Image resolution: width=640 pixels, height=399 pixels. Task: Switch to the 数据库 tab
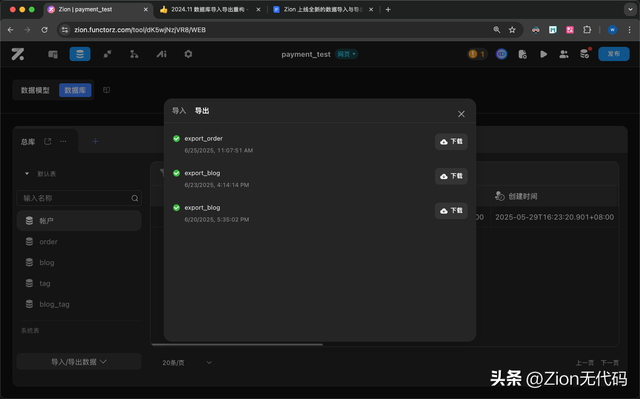click(75, 90)
